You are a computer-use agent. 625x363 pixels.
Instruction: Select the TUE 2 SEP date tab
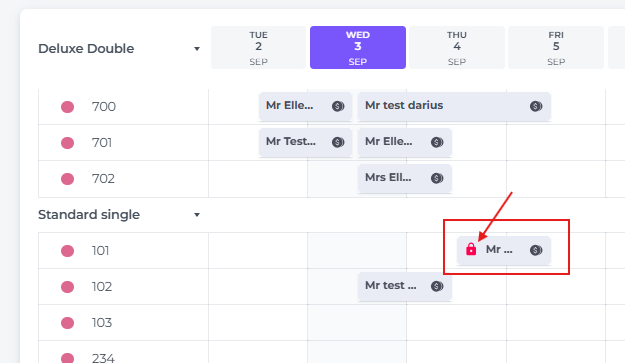click(x=259, y=48)
